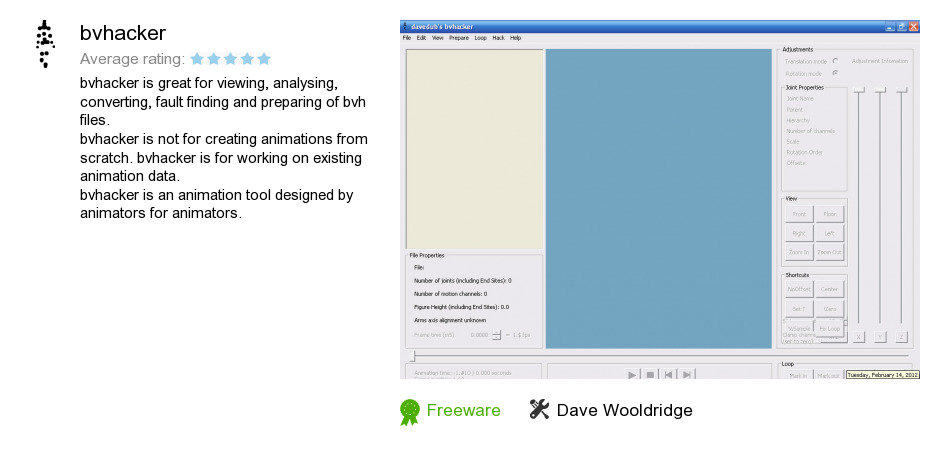The height and width of the screenshot is (456, 940).
Task: Open the Prepare menu
Action: (459, 38)
